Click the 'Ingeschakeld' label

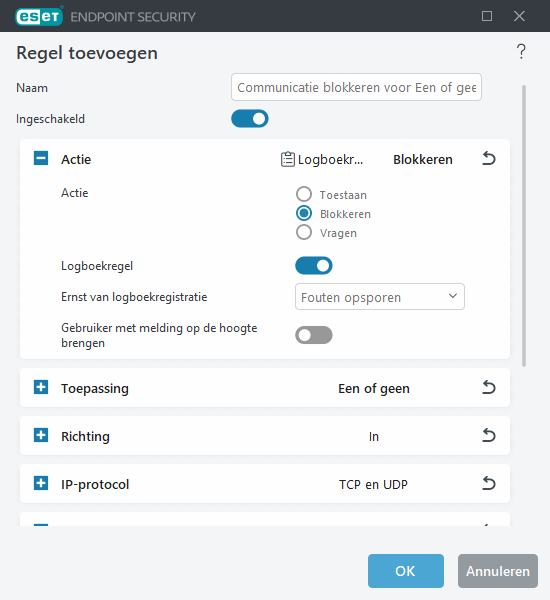click(x=50, y=119)
